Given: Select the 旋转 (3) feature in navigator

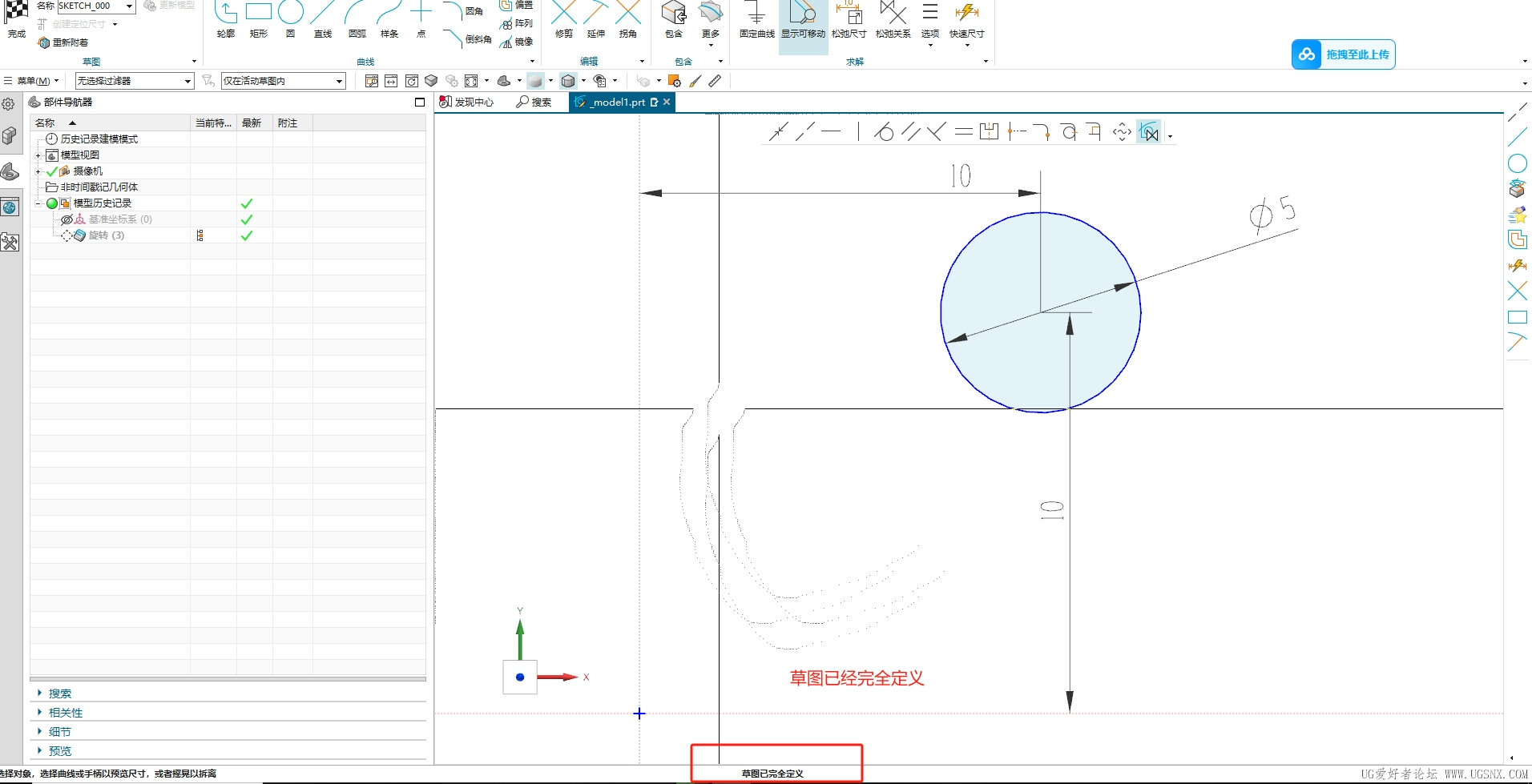Looking at the screenshot, I should [106, 235].
